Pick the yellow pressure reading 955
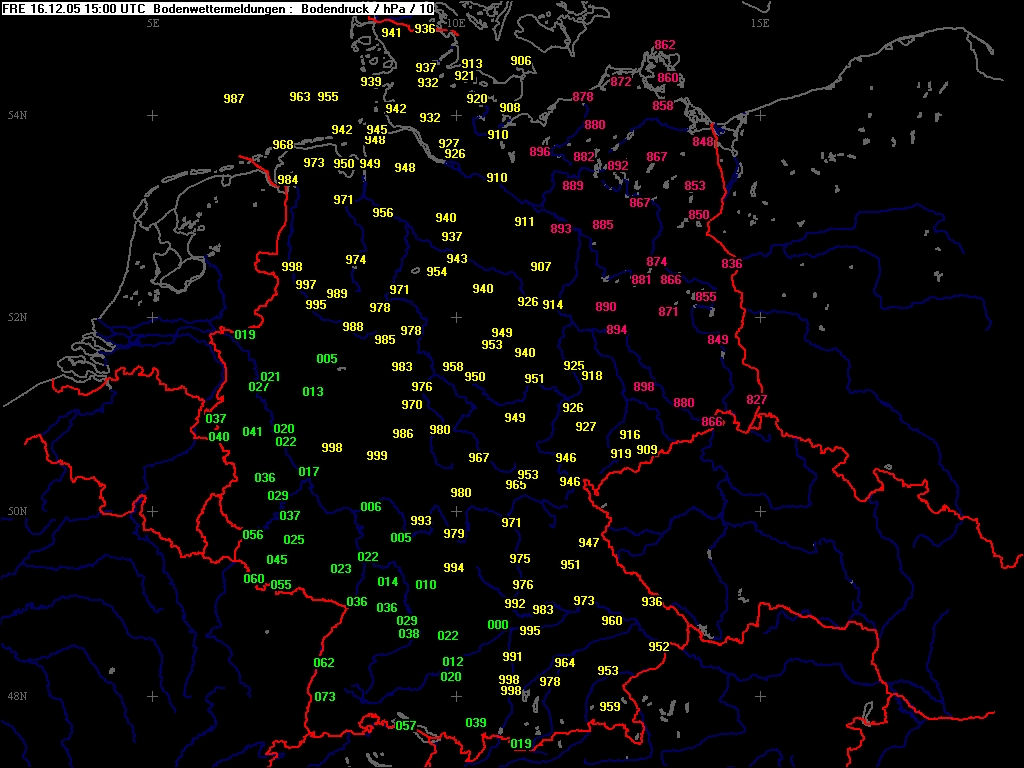Image resolution: width=1024 pixels, height=768 pixels. pos(328,97)
